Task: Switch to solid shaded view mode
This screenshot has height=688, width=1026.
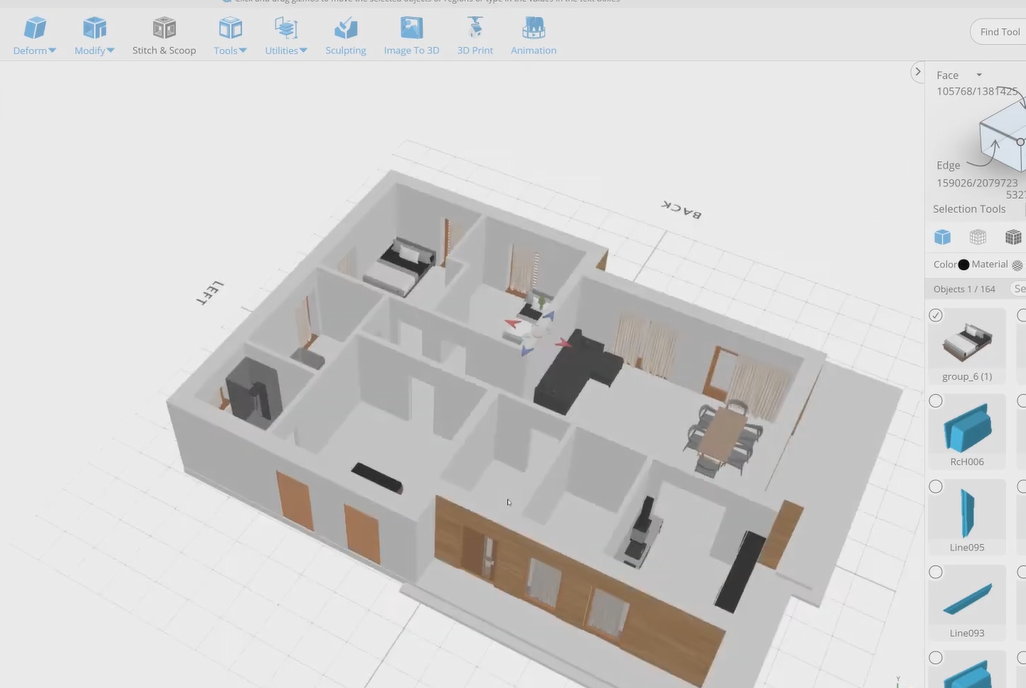Action: (942, 237)
